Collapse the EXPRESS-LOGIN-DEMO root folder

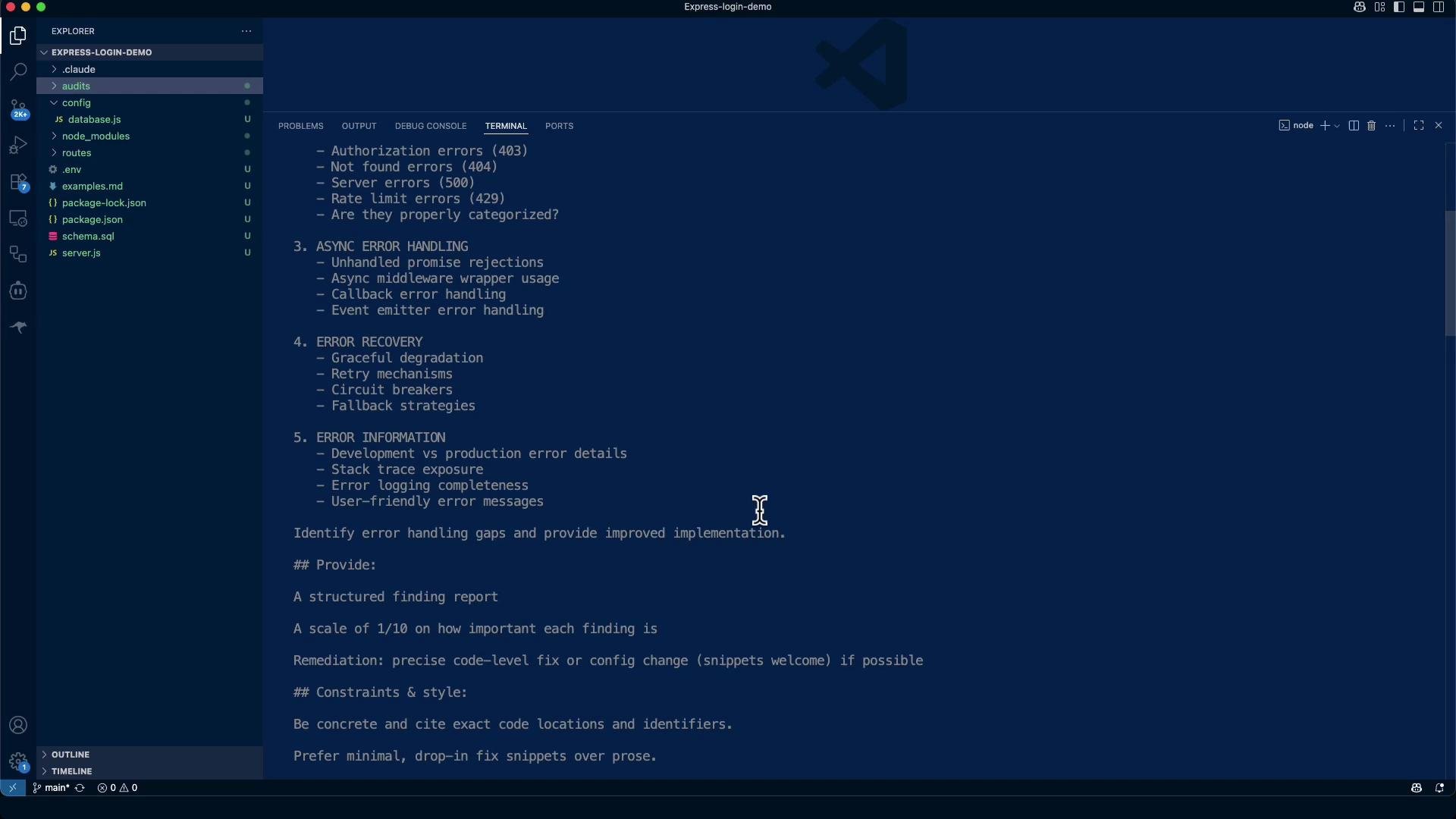tap(149, 52)
